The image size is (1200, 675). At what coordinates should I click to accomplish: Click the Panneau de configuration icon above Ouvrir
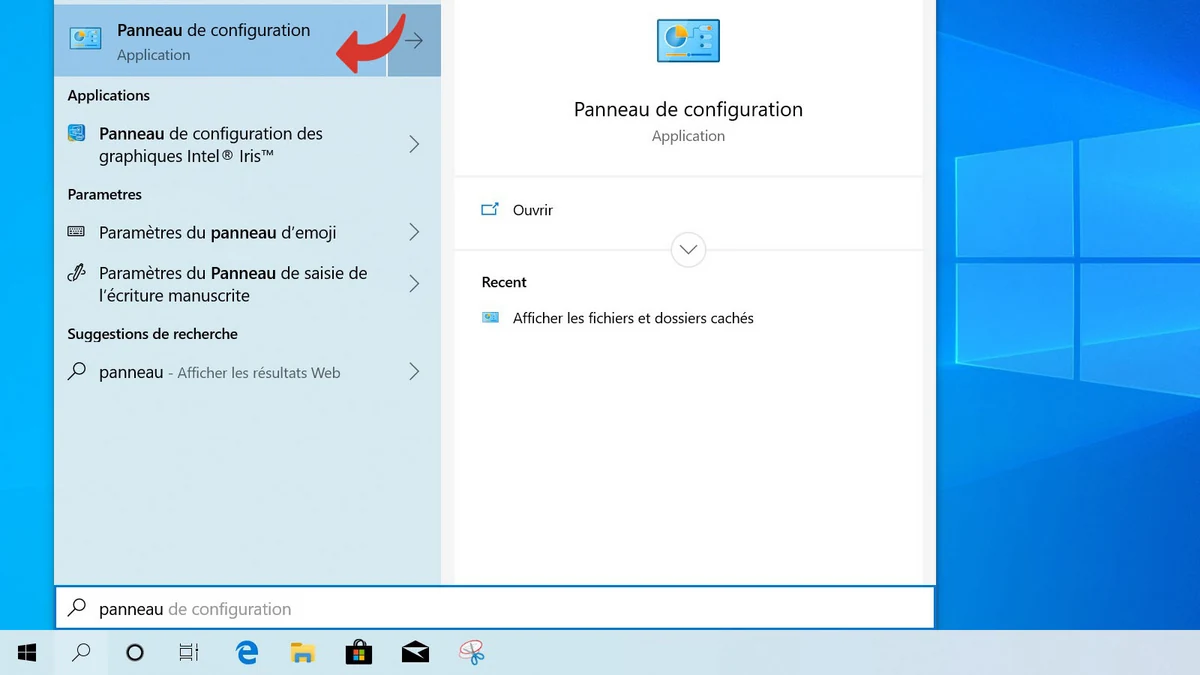click(x=687, y=40)
